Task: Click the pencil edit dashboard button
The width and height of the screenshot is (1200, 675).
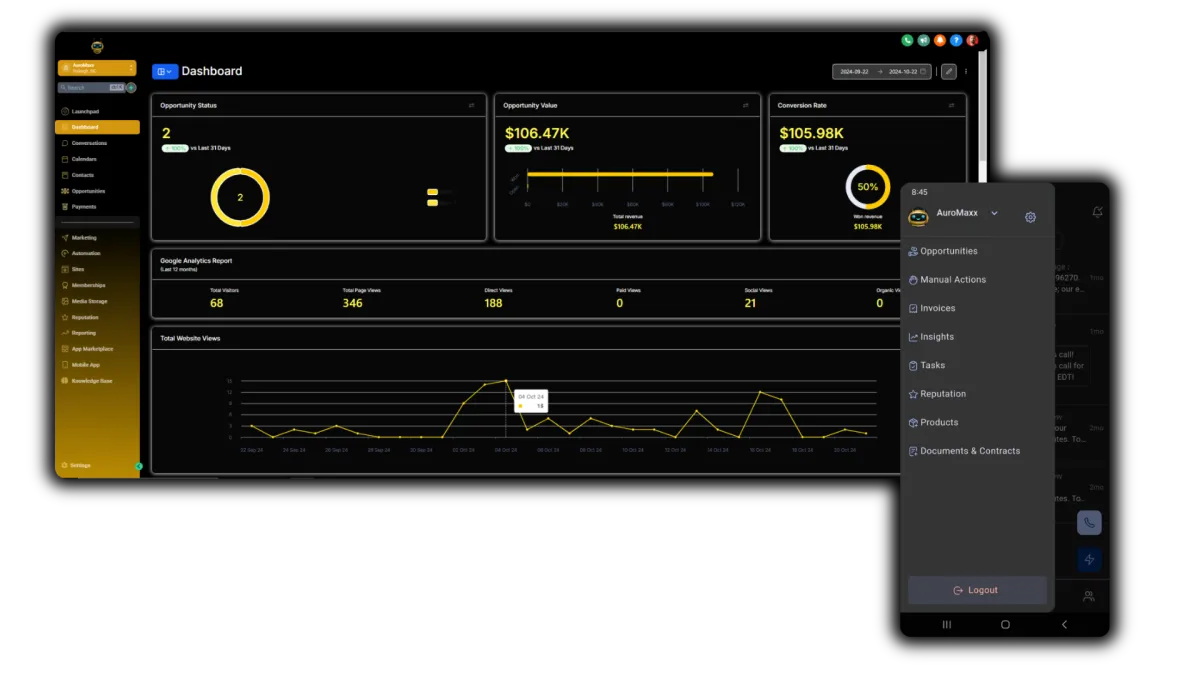Action: pos(949,72)
